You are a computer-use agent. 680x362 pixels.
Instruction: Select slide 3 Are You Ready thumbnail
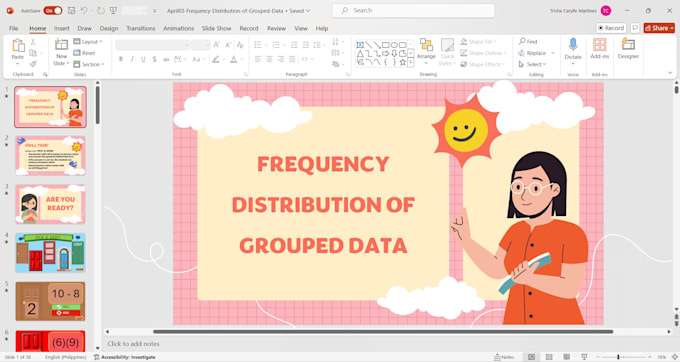pos(50,204)
